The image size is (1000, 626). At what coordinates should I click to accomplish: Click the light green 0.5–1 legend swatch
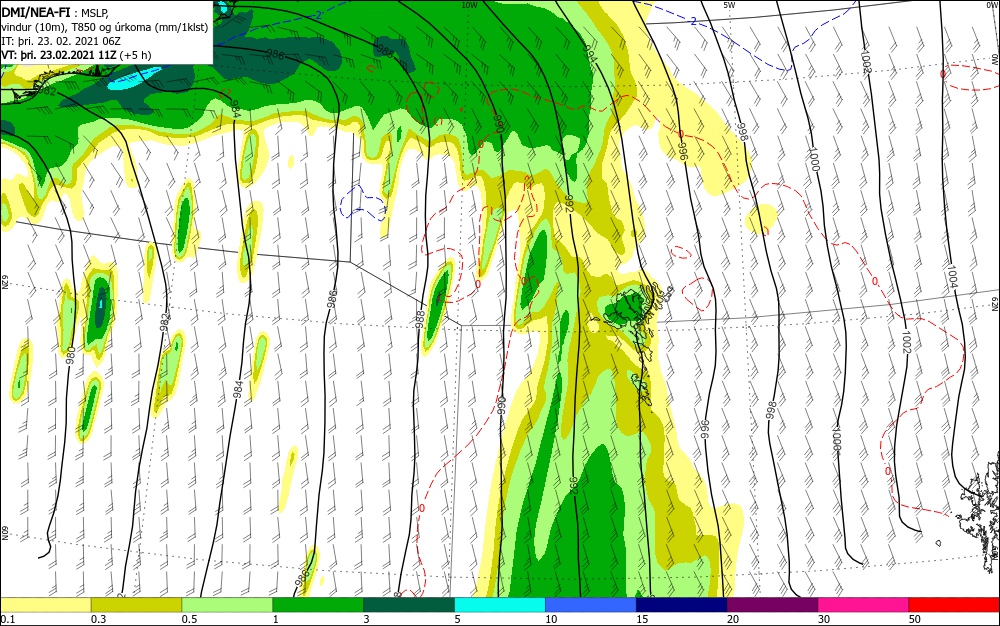[227, 605]
